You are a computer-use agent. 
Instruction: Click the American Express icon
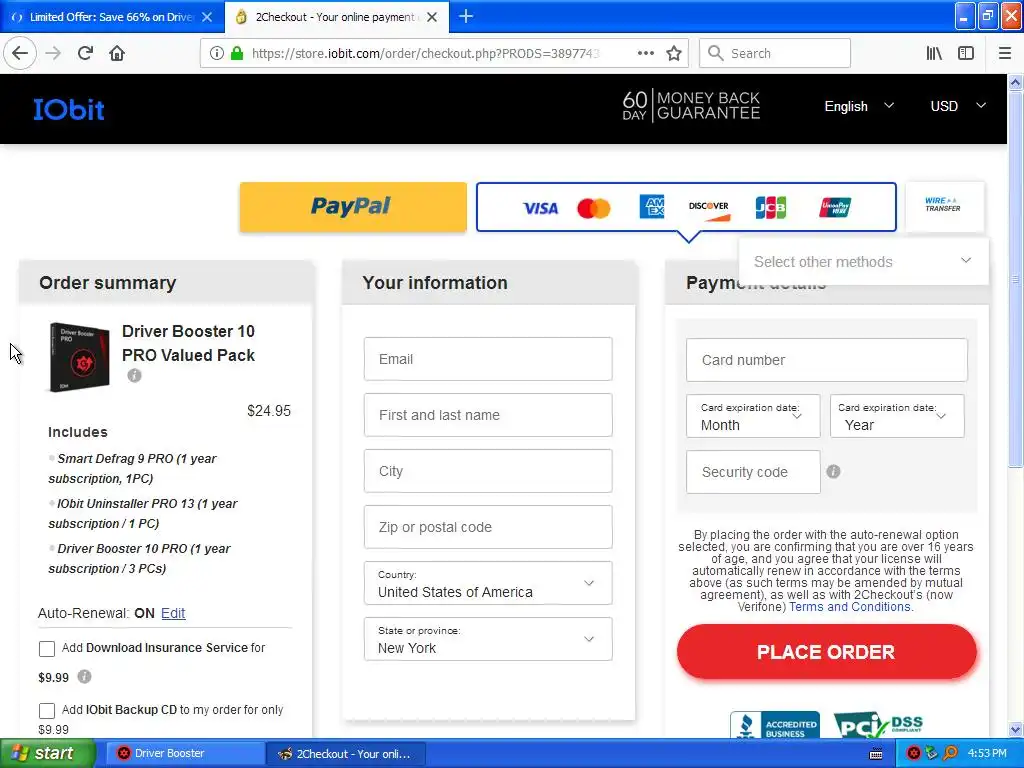click(x=652, y=206)
